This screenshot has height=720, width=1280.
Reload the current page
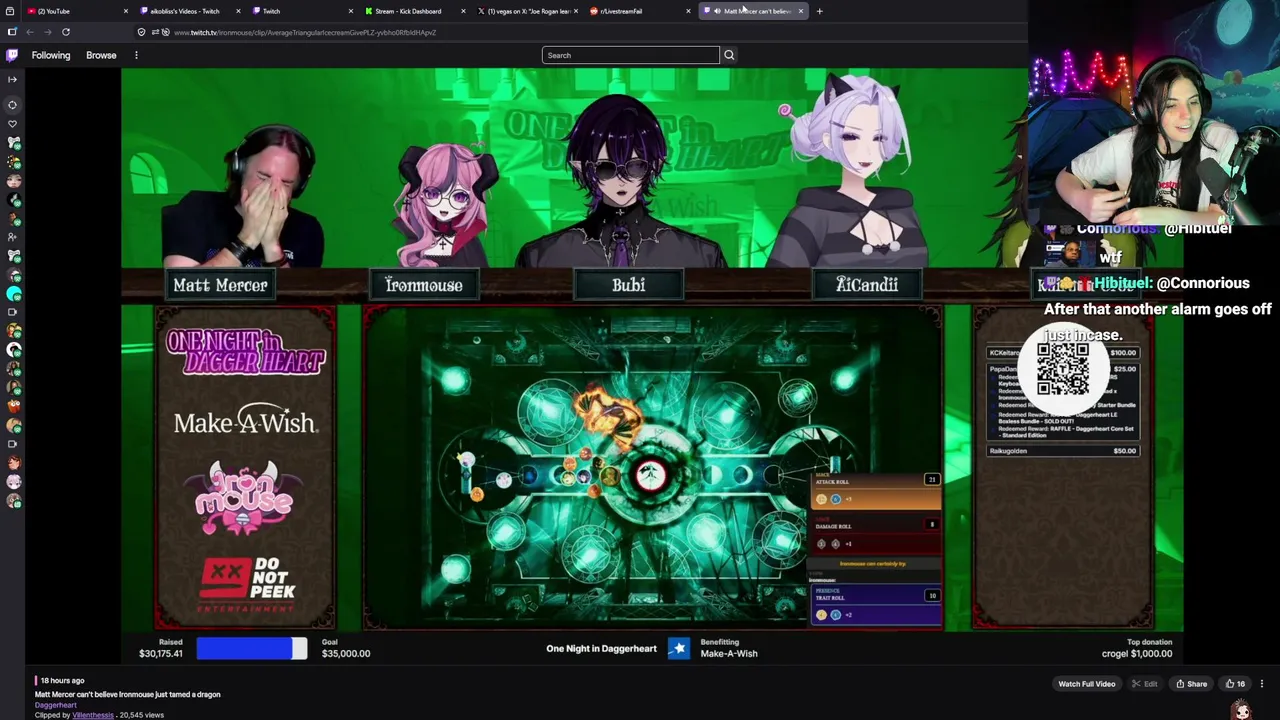click(66, 32)
